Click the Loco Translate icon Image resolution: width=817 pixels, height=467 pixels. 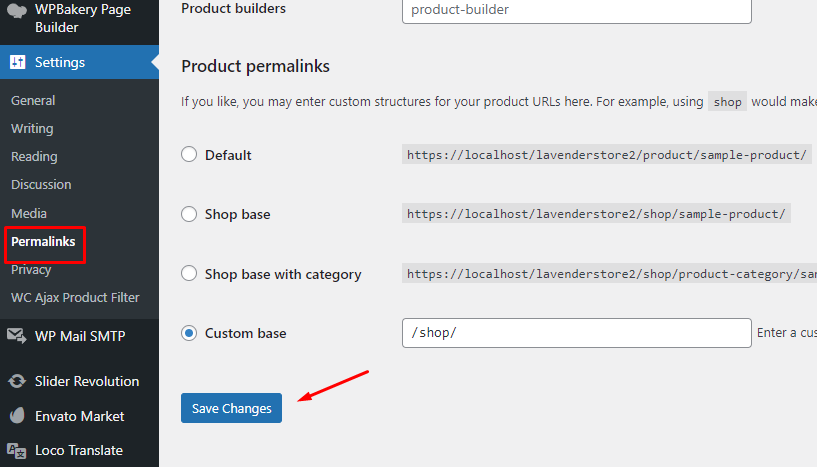[x=17, y=451]
